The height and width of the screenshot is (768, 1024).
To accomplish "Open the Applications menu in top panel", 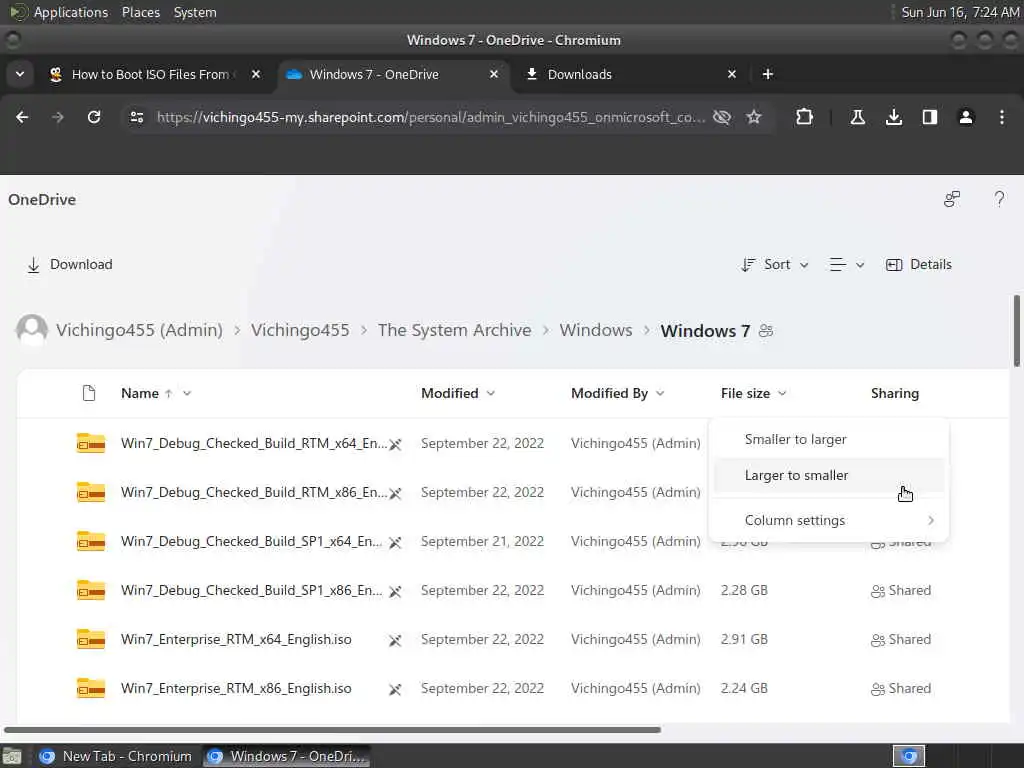I will 59,12.
